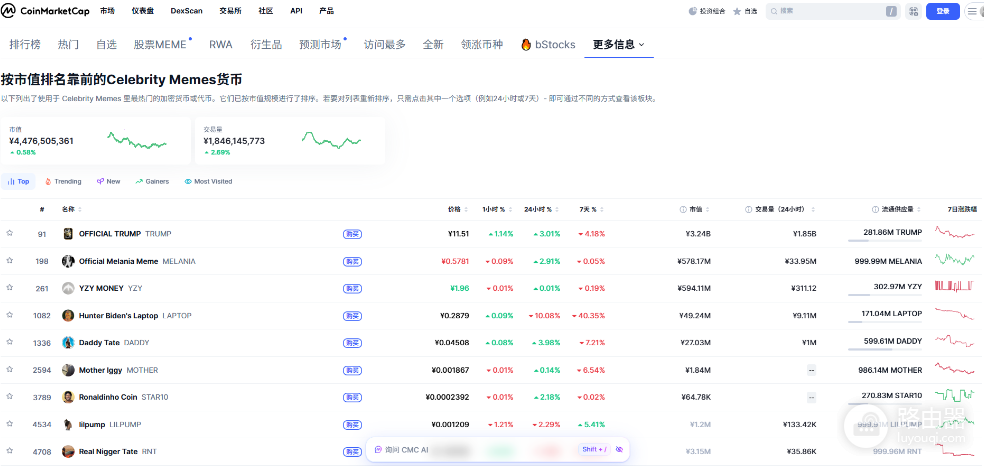The image size is (984, 466).
Task: Click the Hunter Biden's Laptop coin logo
Action: 68,315
